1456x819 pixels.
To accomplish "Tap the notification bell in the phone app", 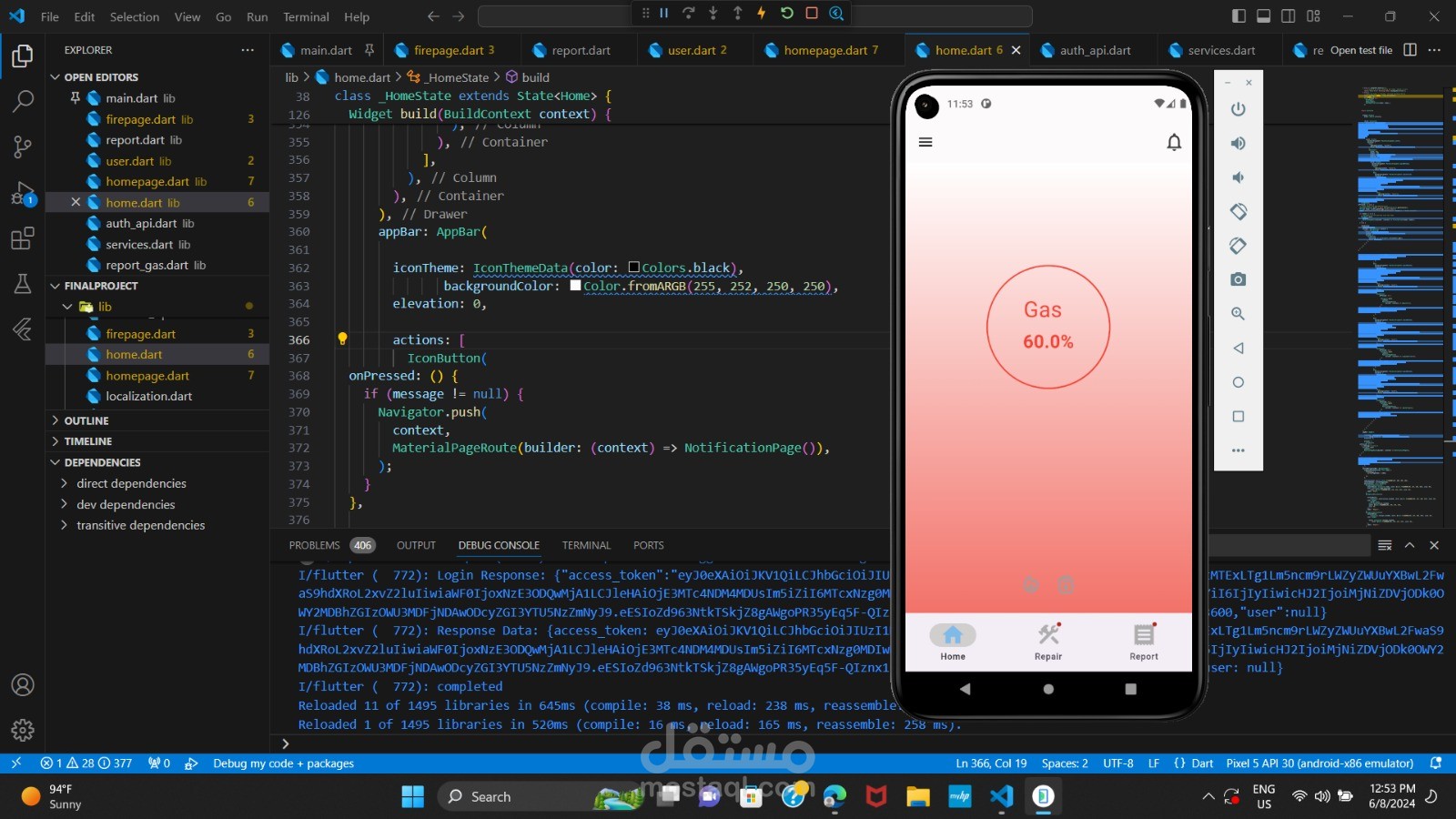I will pos(1174,142).
